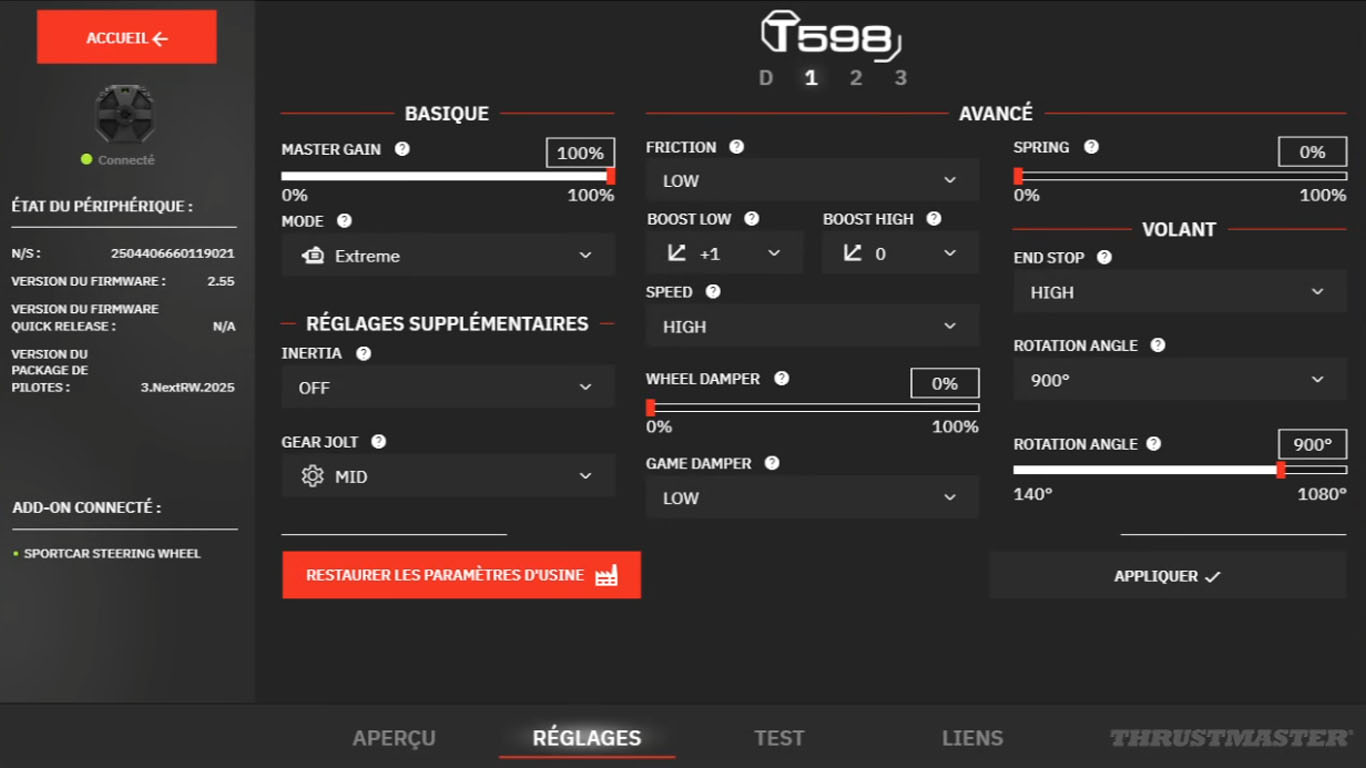Click the Master Gain slider handle
1366x768 pixels.
pyautogui.click(x=610, y=176)
